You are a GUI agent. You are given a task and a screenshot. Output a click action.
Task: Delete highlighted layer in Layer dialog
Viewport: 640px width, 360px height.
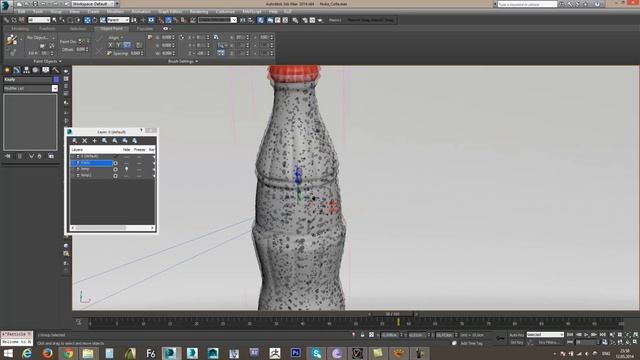84,140
